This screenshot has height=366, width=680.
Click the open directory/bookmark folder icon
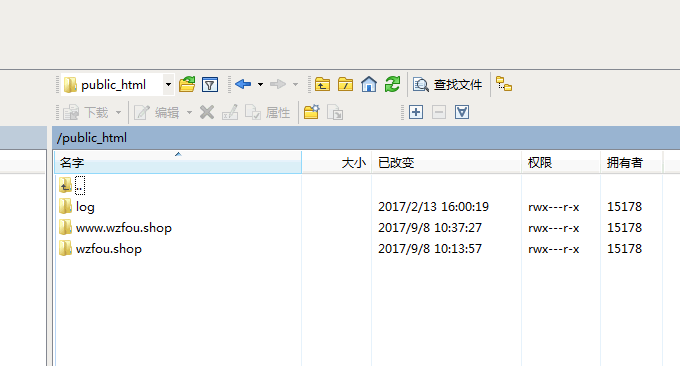point(187,84)
